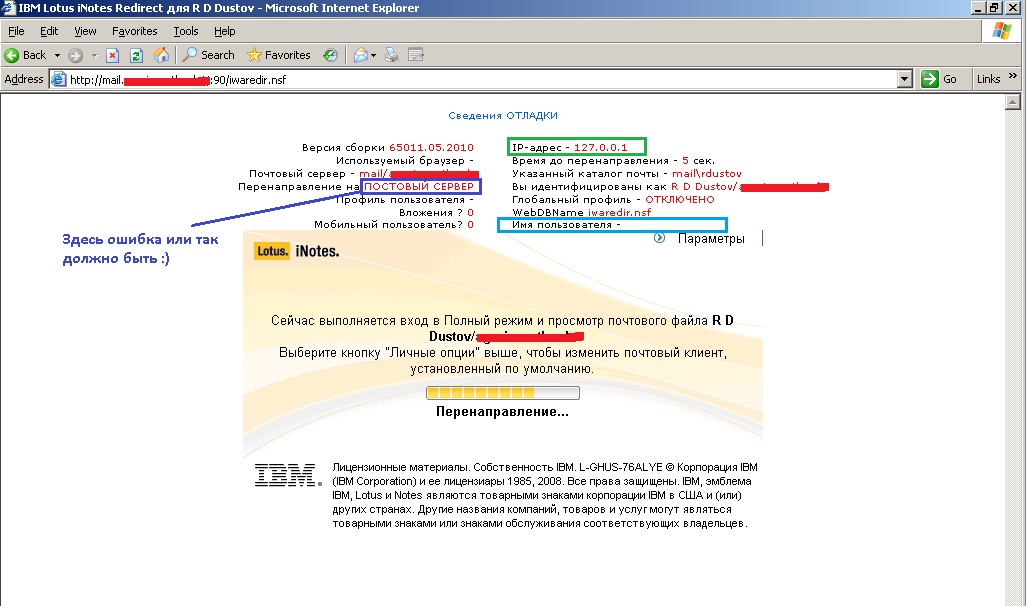Viewport: 1026px width, 606px height.
Task: Click the 'Имя пользователя' line
Action: tap(566, 225)
